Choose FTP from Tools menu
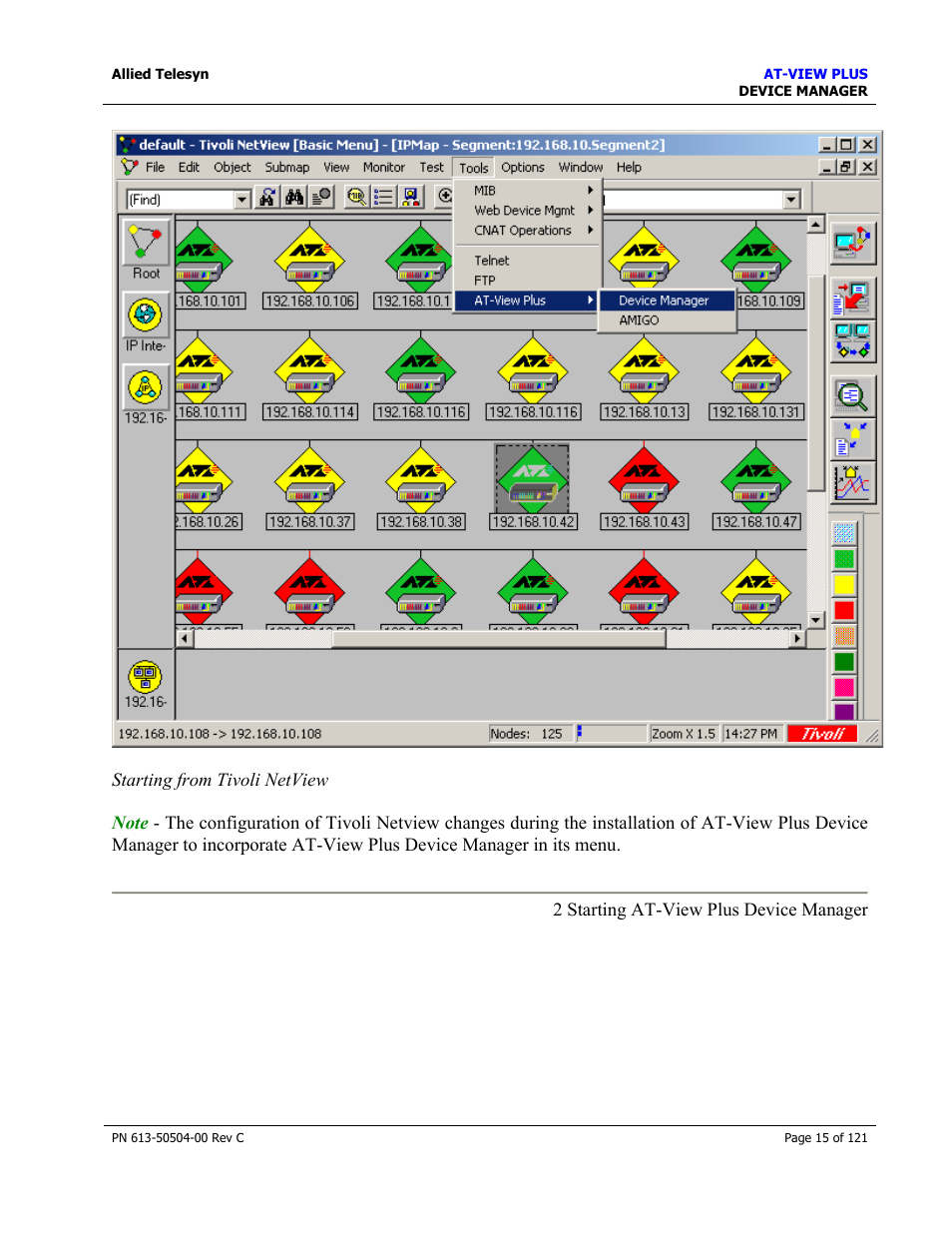The height and width of the screenshot is (1233, 952). (529, 281)
